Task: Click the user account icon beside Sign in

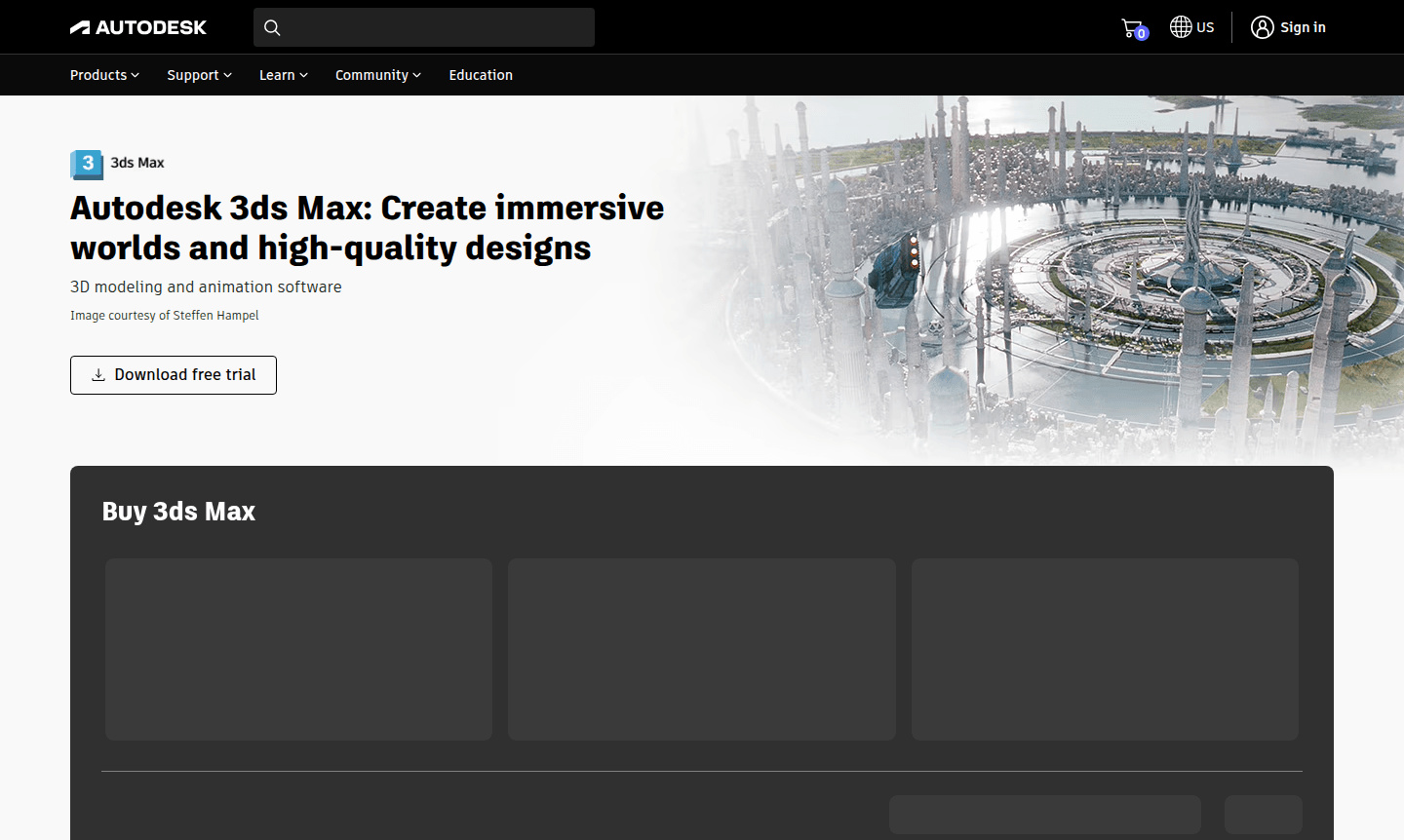Action: 1262,26
